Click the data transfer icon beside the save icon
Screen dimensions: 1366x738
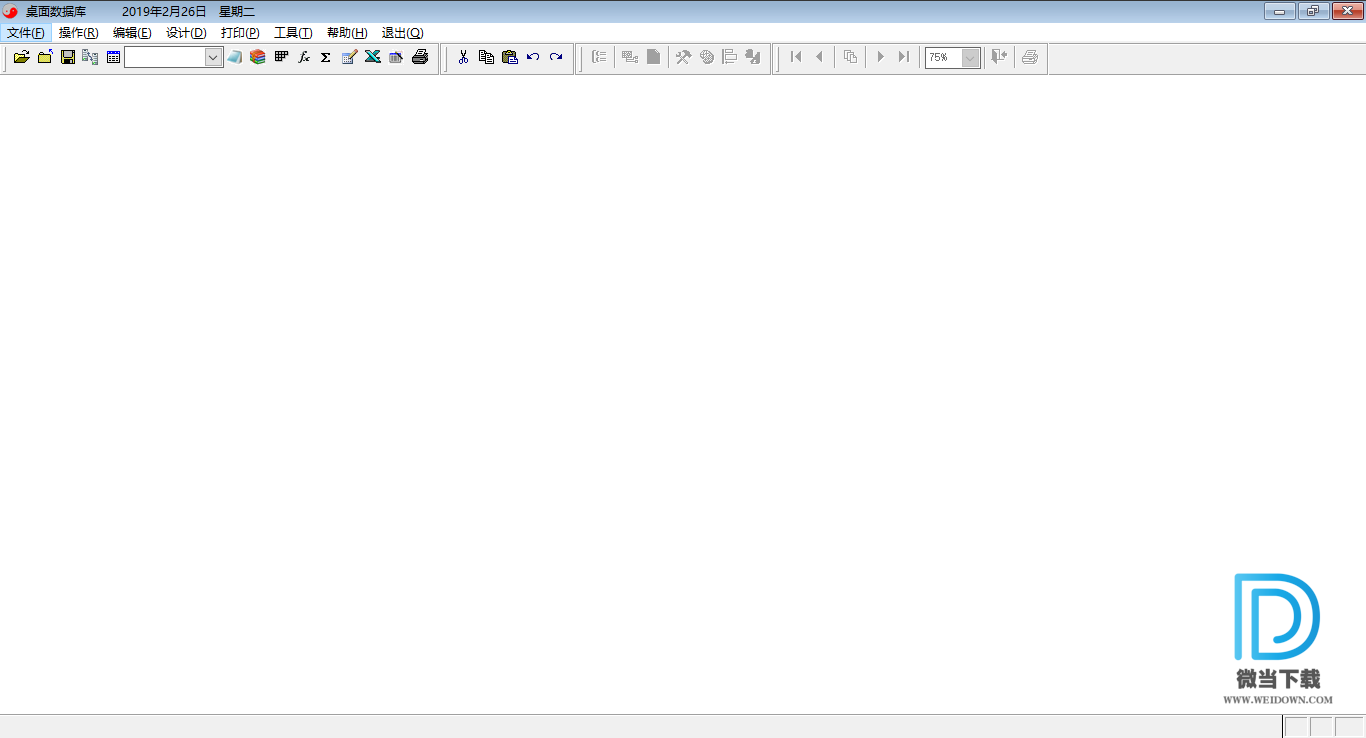90,57
